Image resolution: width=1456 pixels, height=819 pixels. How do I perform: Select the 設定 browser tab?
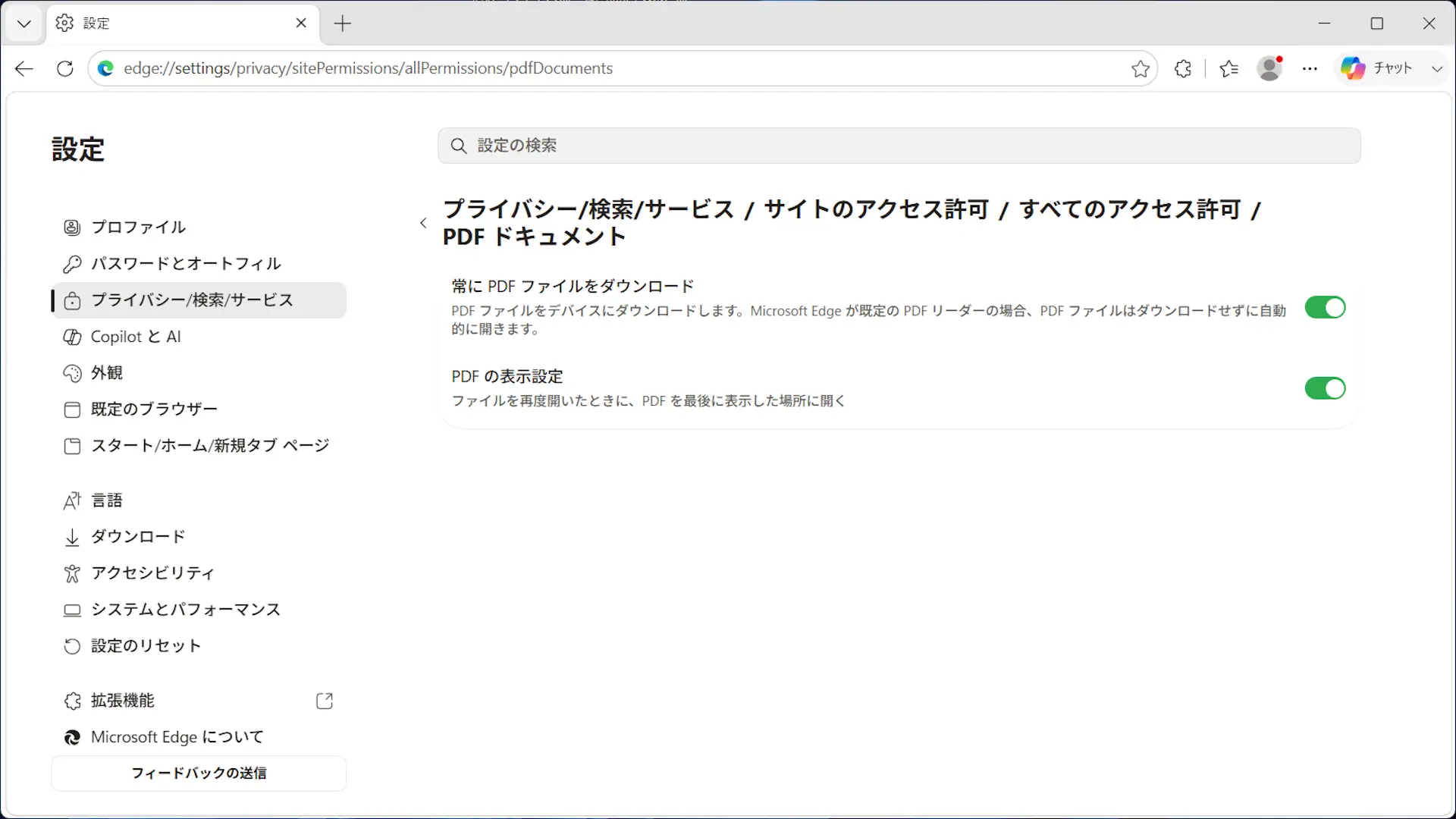[183, 24]
